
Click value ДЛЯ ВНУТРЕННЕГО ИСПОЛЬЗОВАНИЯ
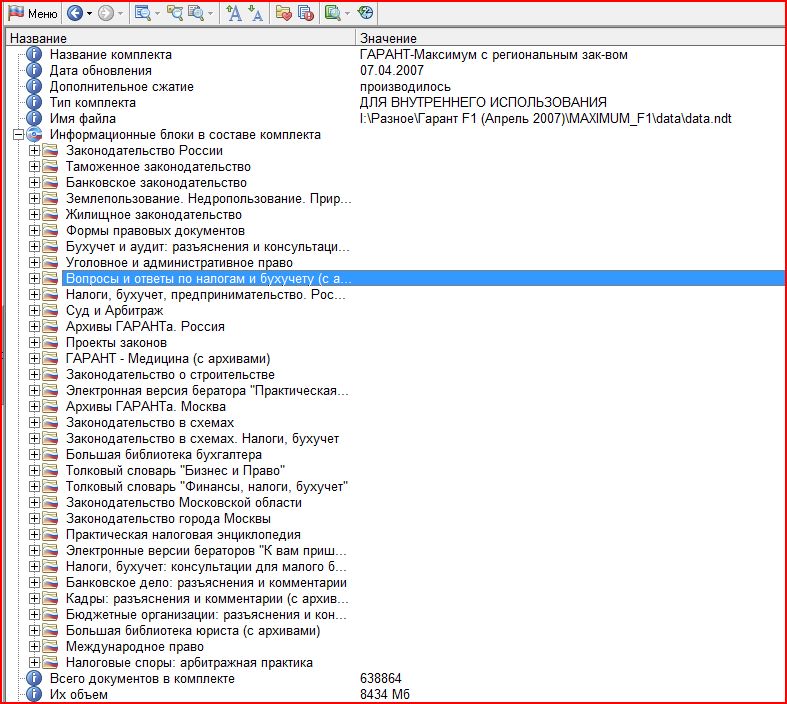(483, 102)
